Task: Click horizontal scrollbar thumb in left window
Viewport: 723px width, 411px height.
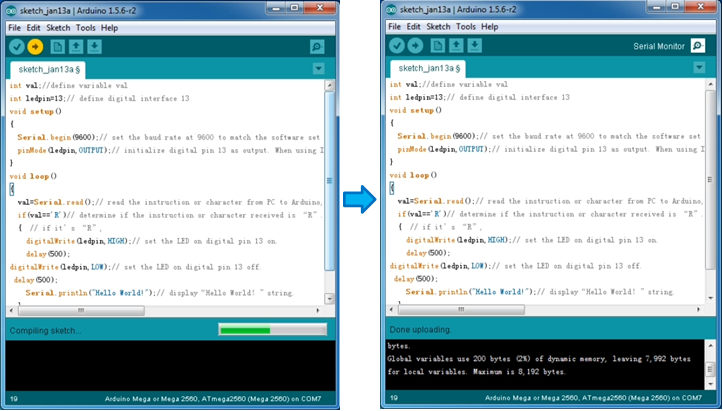Action: 81,310
